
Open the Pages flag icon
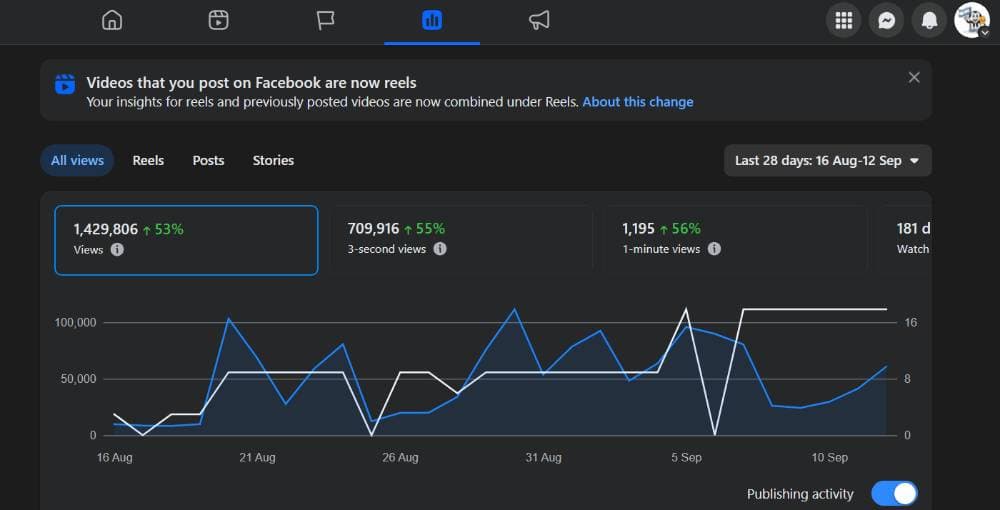[325, 21]
